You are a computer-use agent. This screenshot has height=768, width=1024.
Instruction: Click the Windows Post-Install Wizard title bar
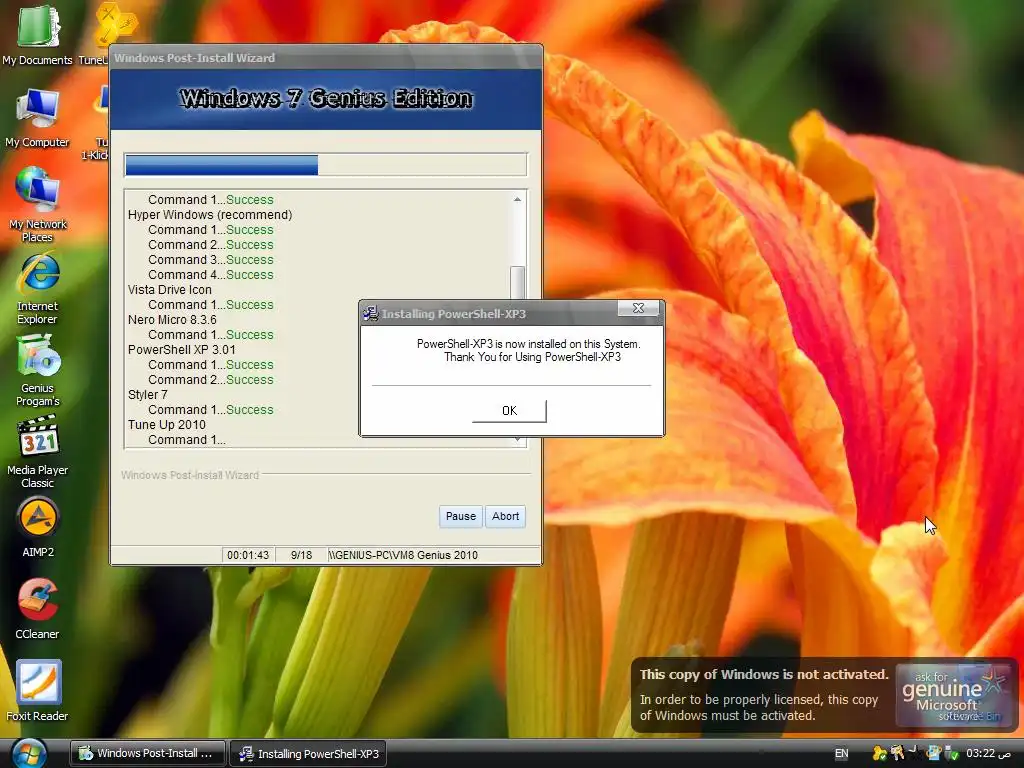[x=325, y=57]
